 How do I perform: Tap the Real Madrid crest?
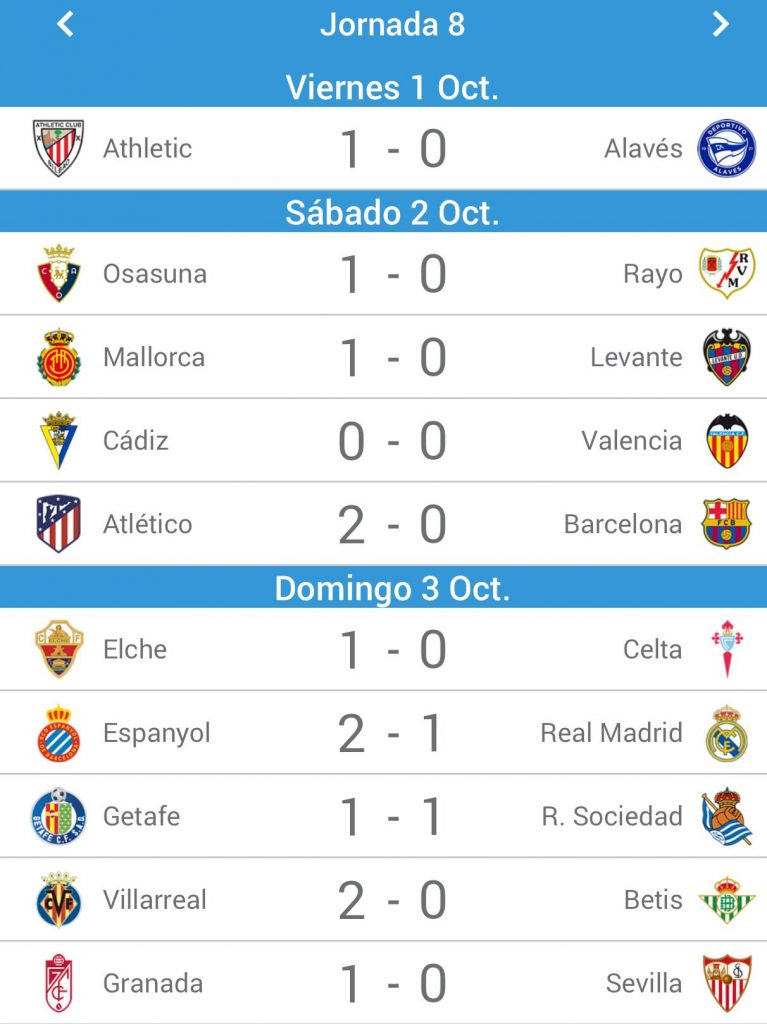pos(726,733)
